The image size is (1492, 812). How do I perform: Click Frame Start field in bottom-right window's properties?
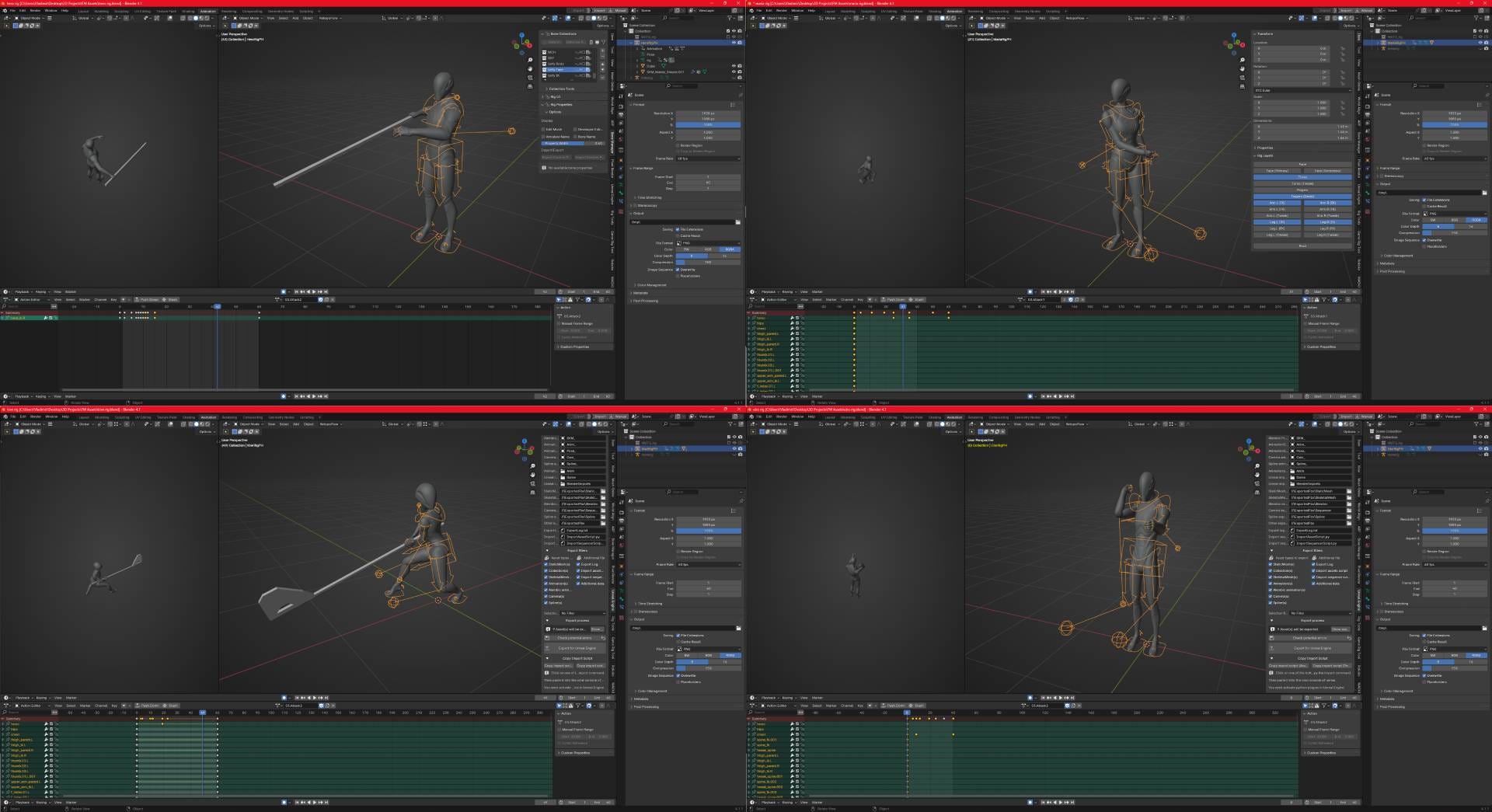(x=1453, y=583)
